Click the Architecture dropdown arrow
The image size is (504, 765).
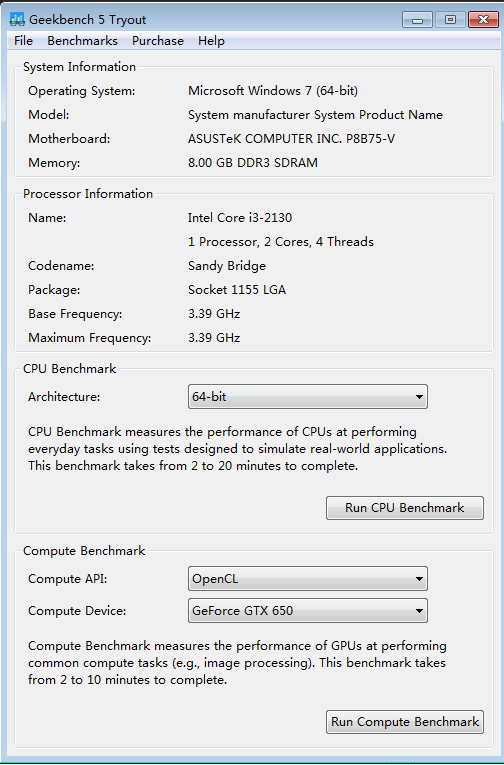pos(419,397)
